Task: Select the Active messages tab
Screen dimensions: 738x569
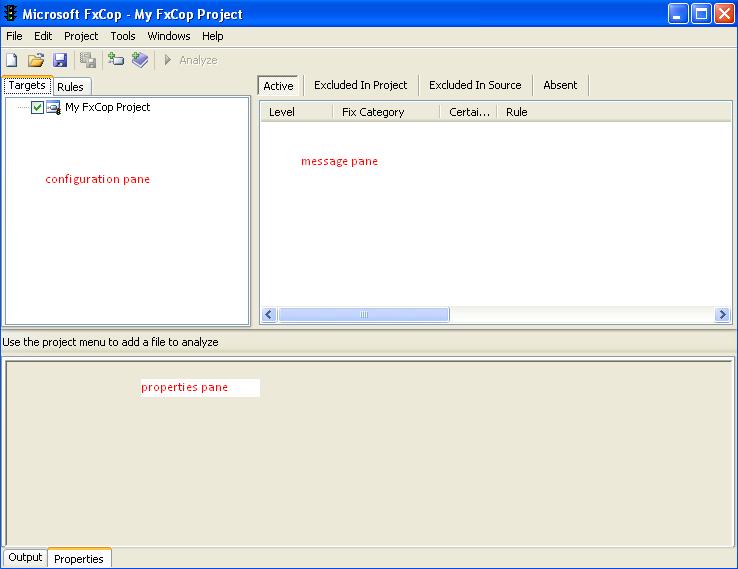Action: [278, 86]
